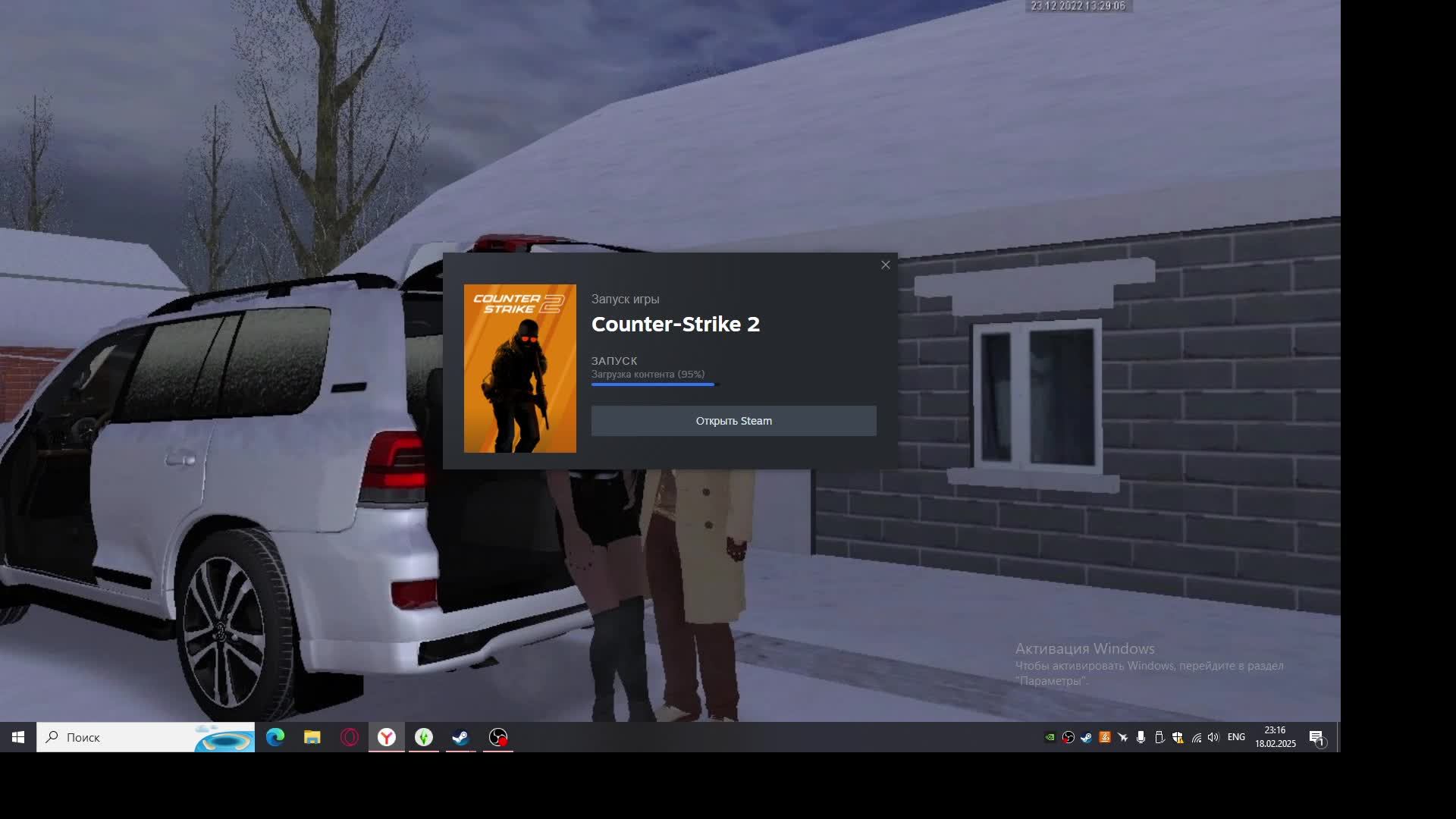
Task: Click the airplane mode tray icon
Action: pos(1122,737)
